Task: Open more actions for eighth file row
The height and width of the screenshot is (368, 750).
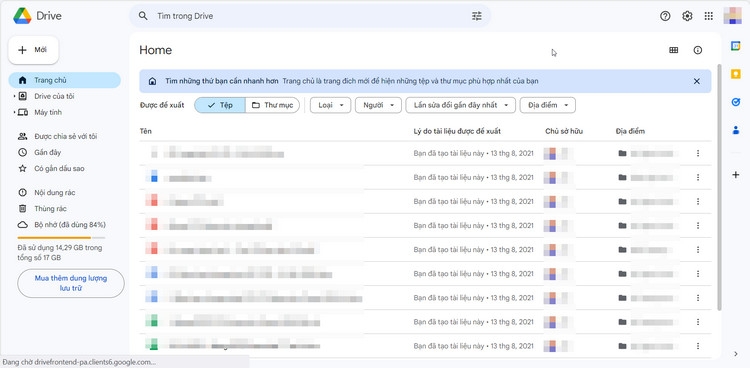Action: point(697,322)
